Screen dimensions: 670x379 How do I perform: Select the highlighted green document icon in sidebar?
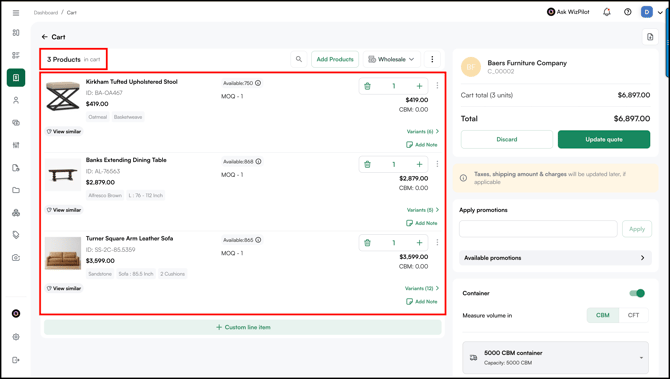coord(16,78)
